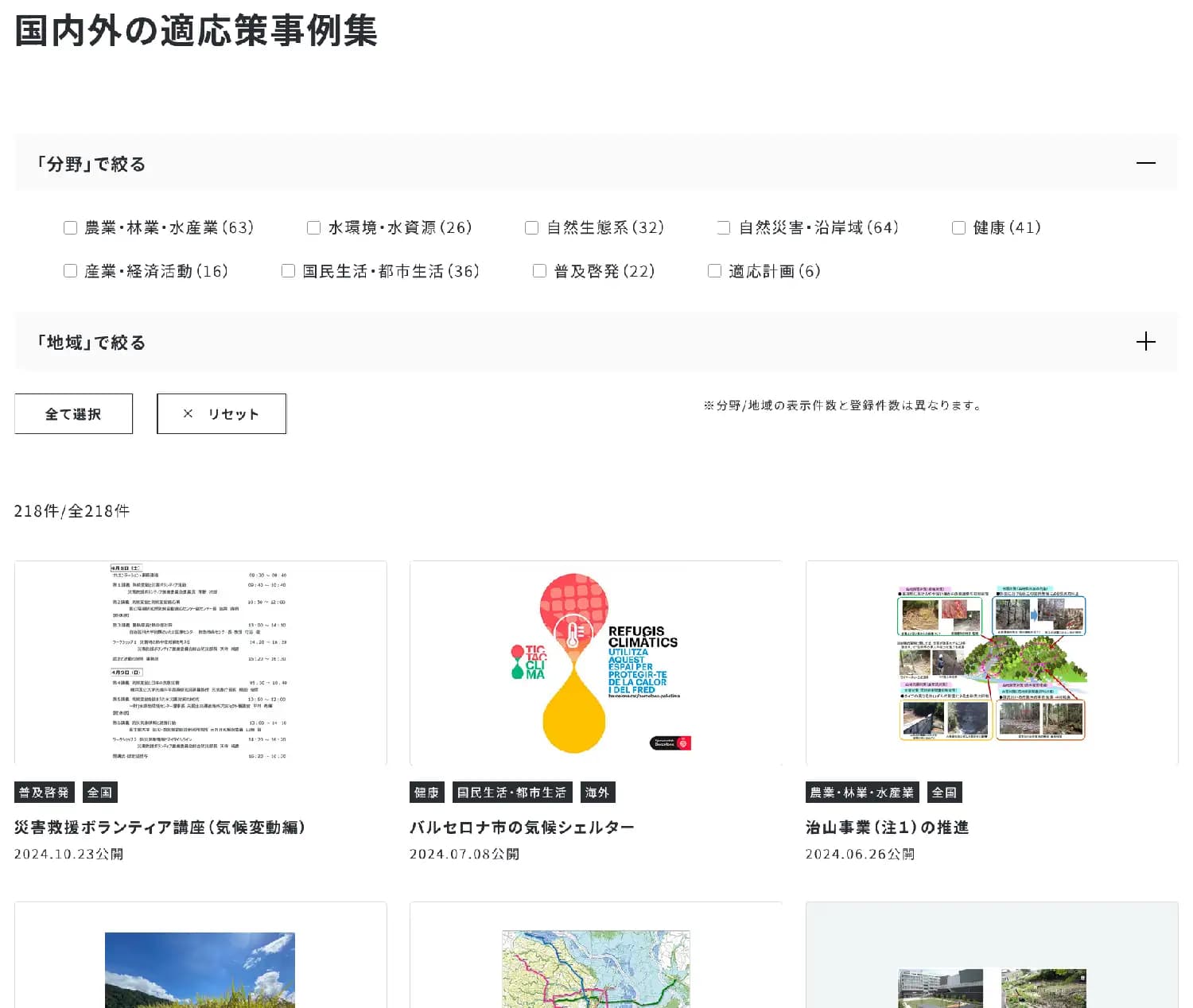Enable the 自然生態系 category checkbox
Image resolution: width=1193 pixels, height=1008 pixels.
[x=532, y=228]
